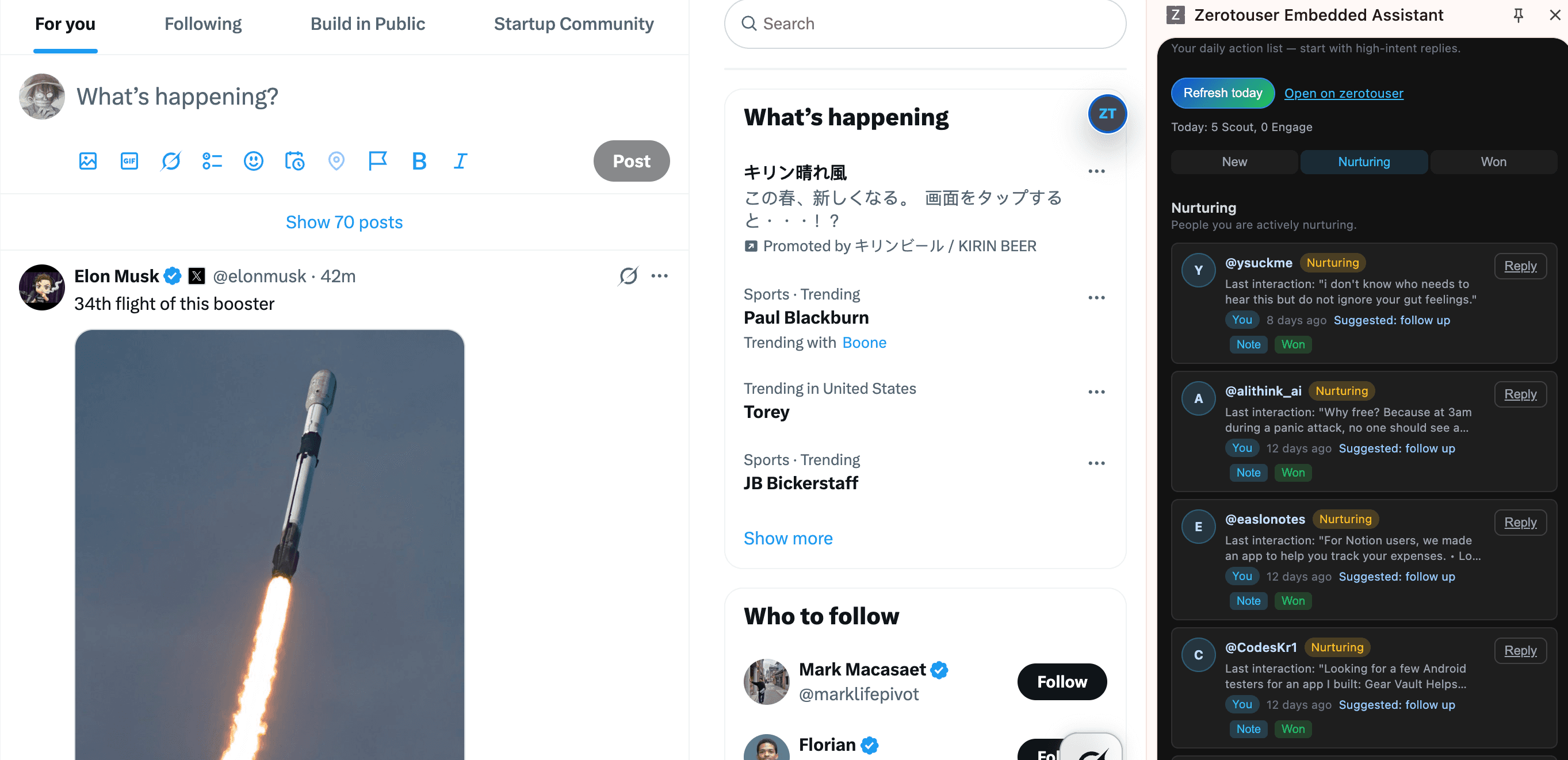Open more options for Paul Blackburn trend
The height and width of the screenshot is (760, 1568).
(x=1096, y=298)
